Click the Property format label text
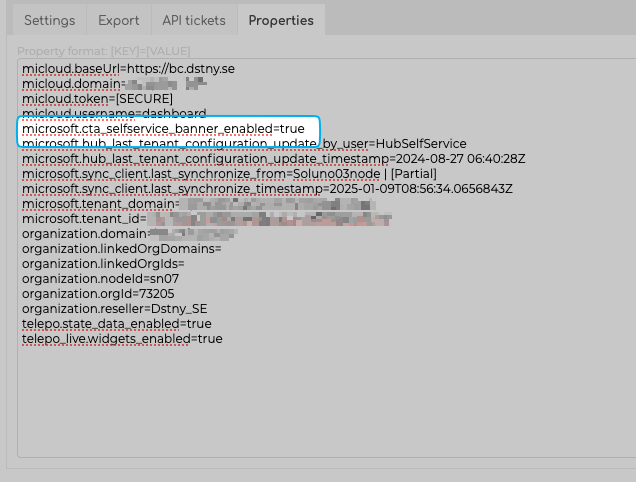636x482 pixels. click(104, 51)
